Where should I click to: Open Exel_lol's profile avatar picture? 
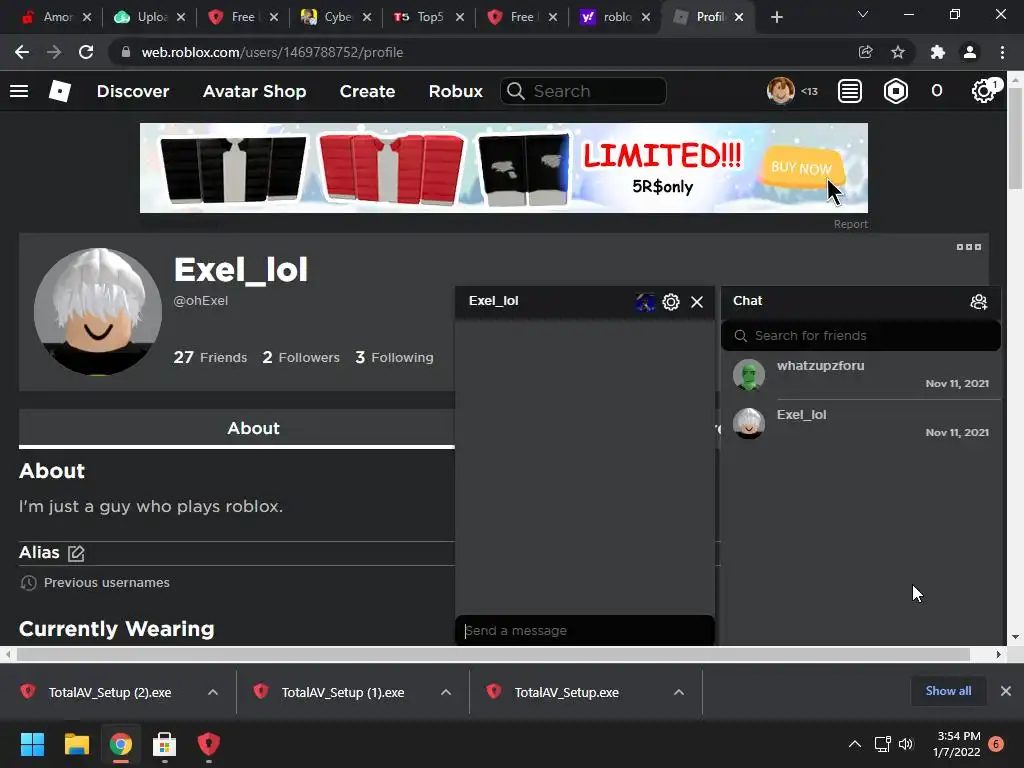coord(98,312)
